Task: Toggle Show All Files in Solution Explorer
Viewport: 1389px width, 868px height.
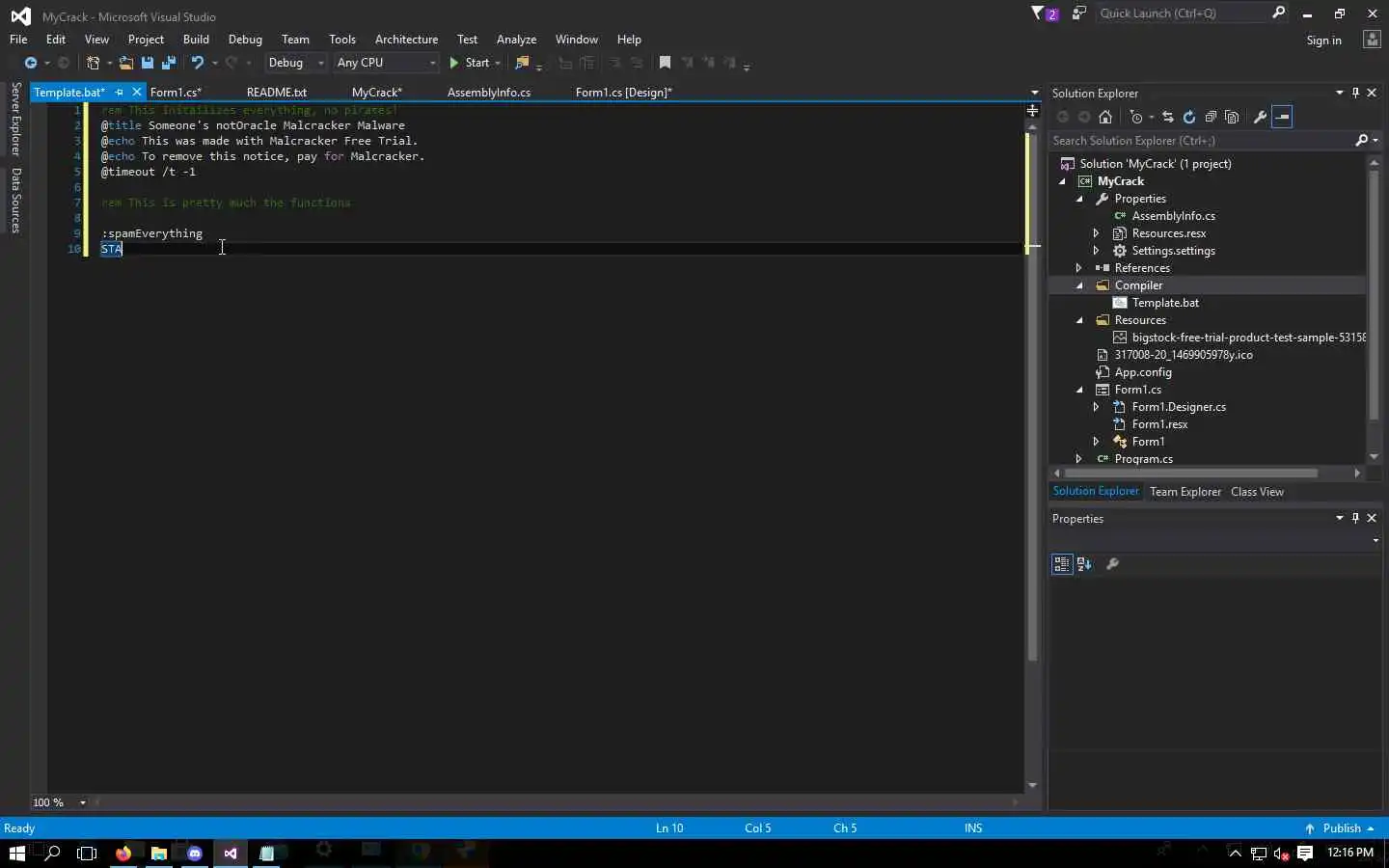Action: tap(1232, 117)
